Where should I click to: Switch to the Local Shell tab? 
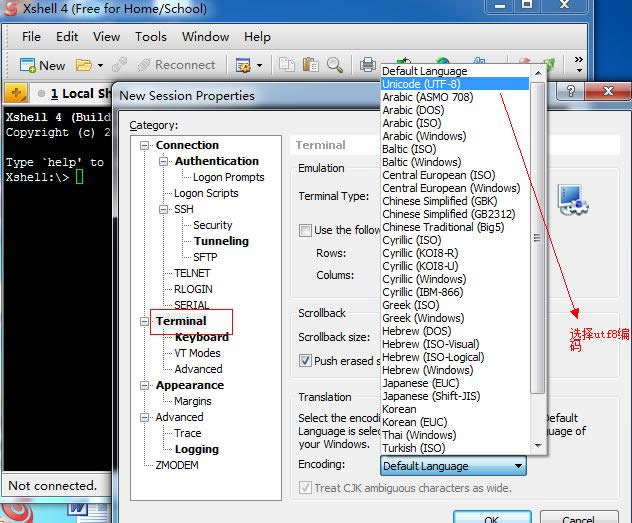pyautogui.click(x=76, y=94)
